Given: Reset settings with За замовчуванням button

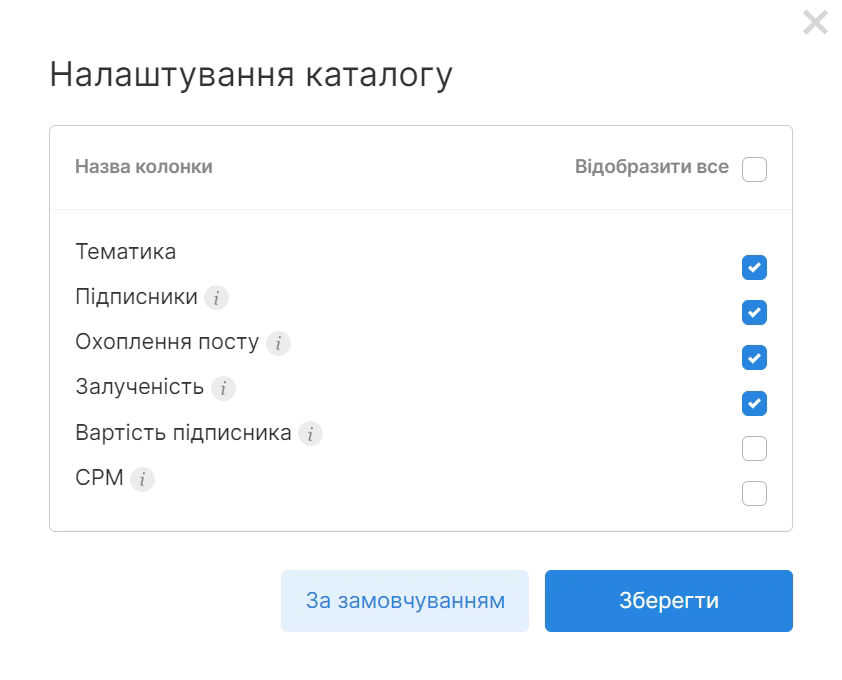Looking at the screenshot, I should pos(404,600).
